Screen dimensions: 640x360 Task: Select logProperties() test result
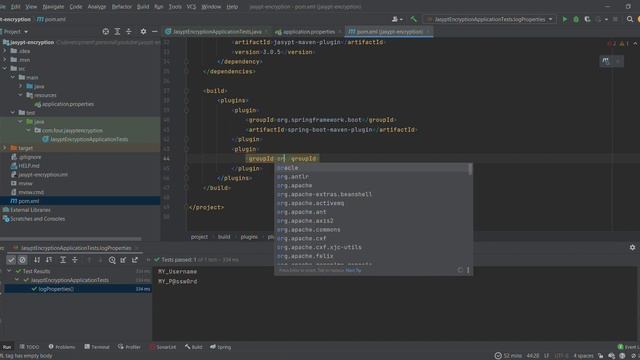pyautogui.click(x=56, y=289)
